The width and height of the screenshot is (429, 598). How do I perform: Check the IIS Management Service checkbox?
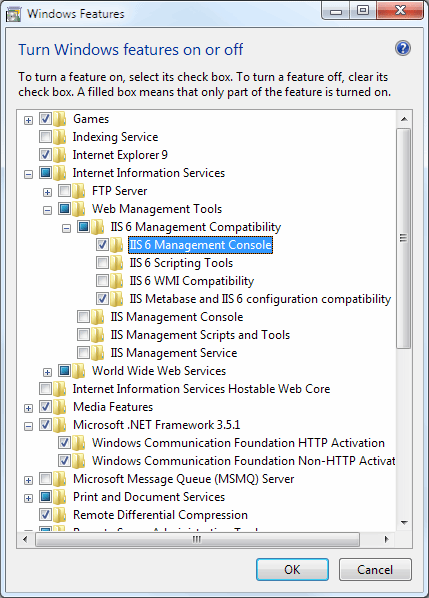(84, 352)
